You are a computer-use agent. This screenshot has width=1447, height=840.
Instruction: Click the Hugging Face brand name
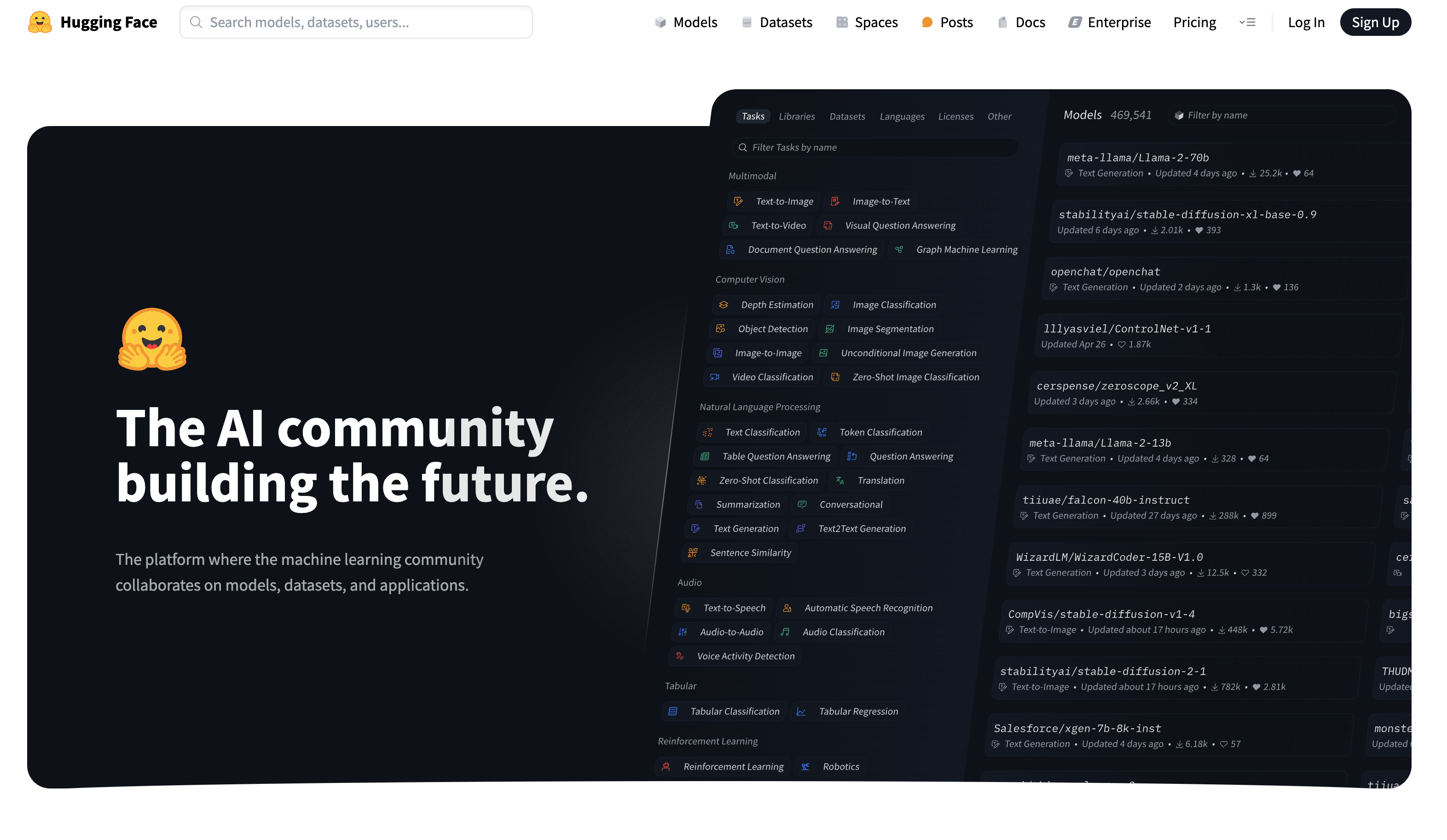[x=109, y=23]
